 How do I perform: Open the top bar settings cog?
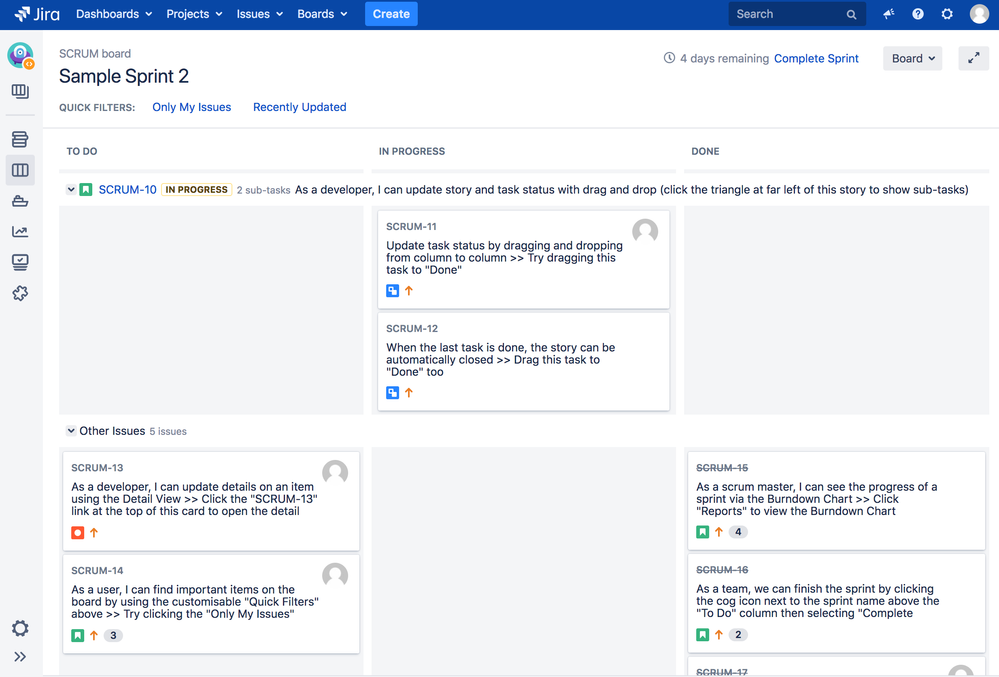[947, 14]
